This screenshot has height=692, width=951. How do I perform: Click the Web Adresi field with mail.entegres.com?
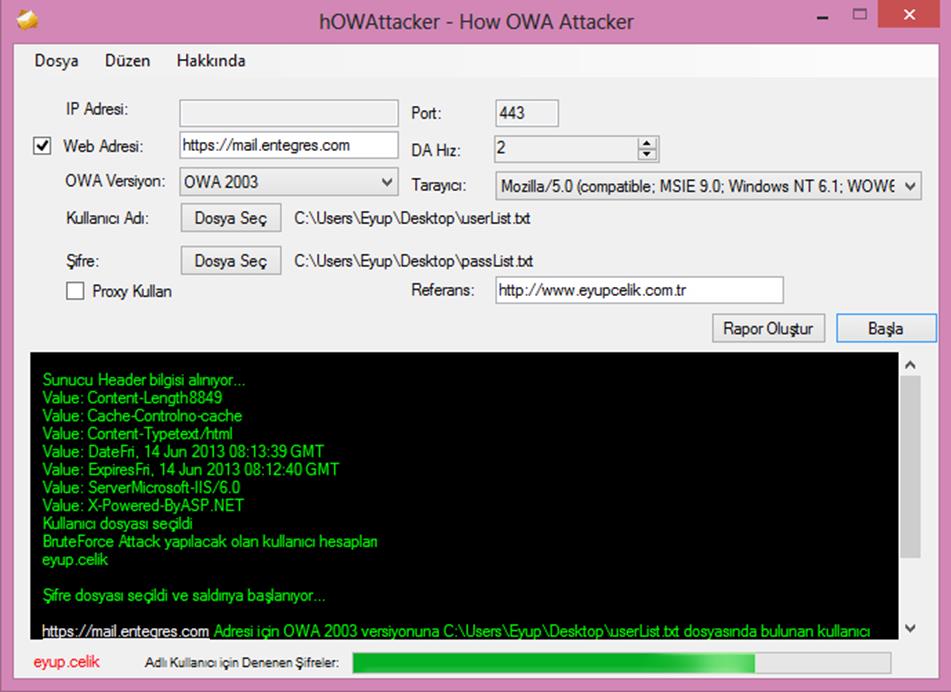289,146
